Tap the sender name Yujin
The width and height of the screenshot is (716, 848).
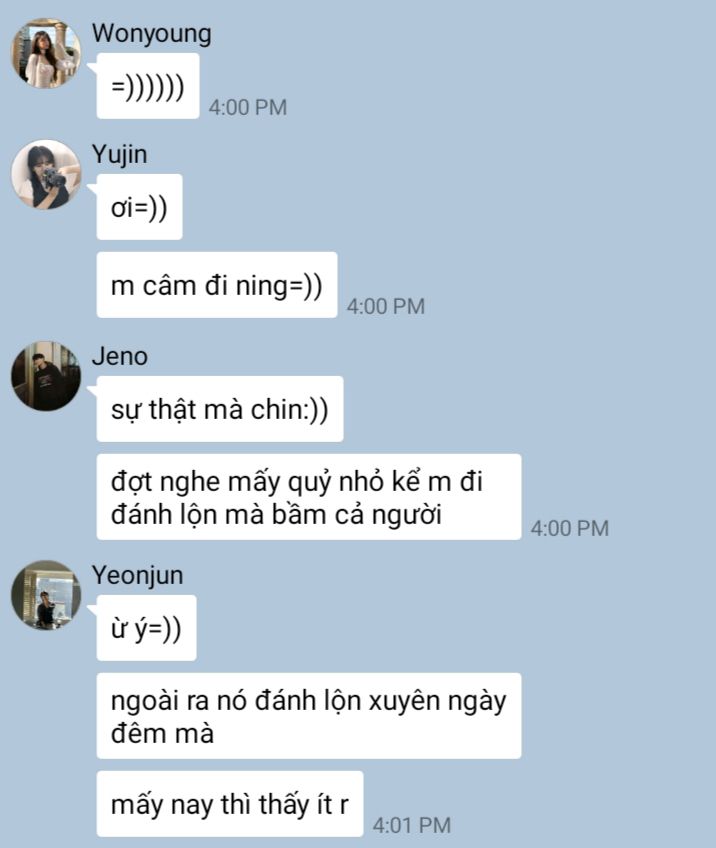pos(120,155)
